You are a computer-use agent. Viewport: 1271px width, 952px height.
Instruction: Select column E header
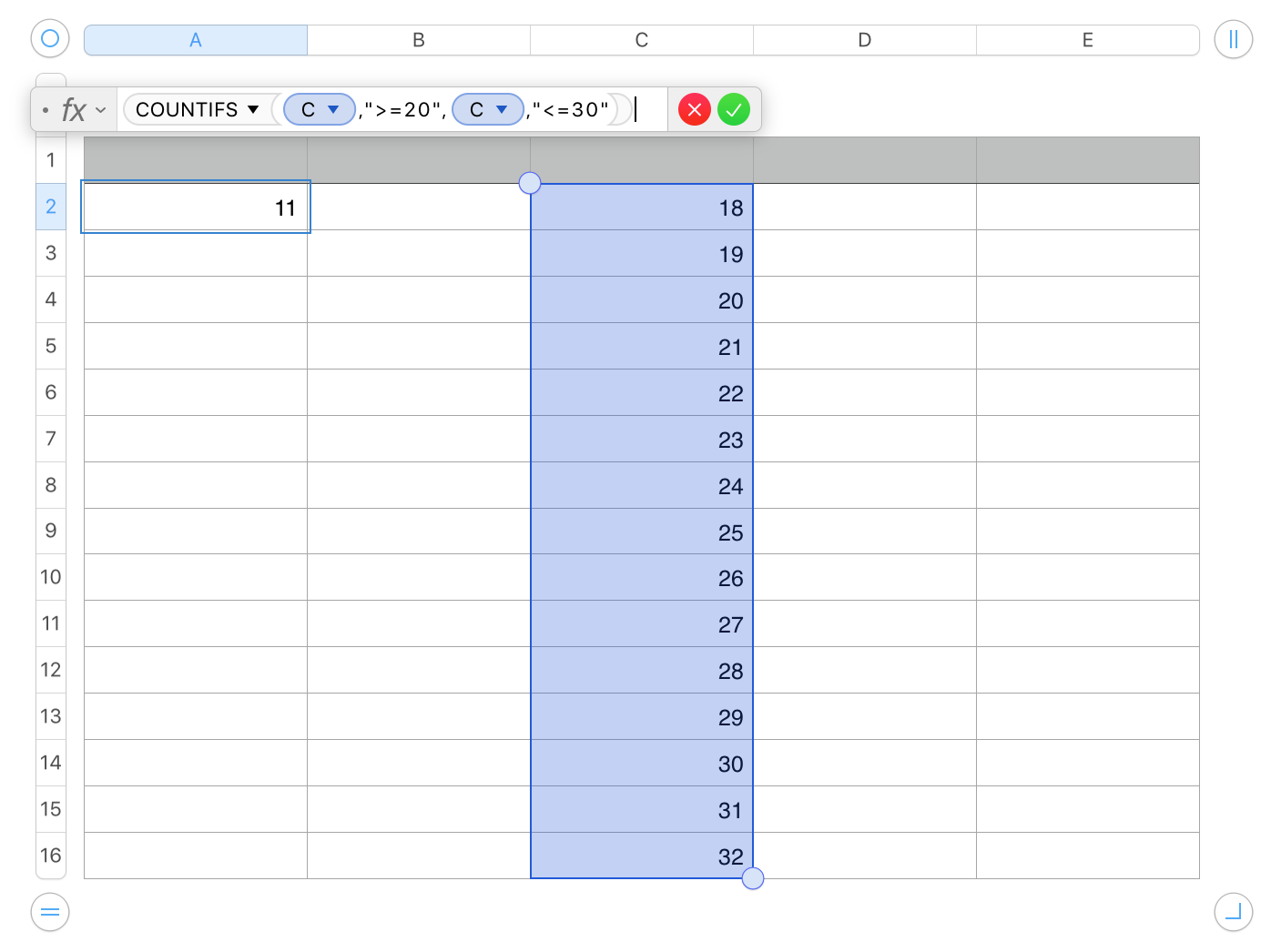(x=1088, y=40)
